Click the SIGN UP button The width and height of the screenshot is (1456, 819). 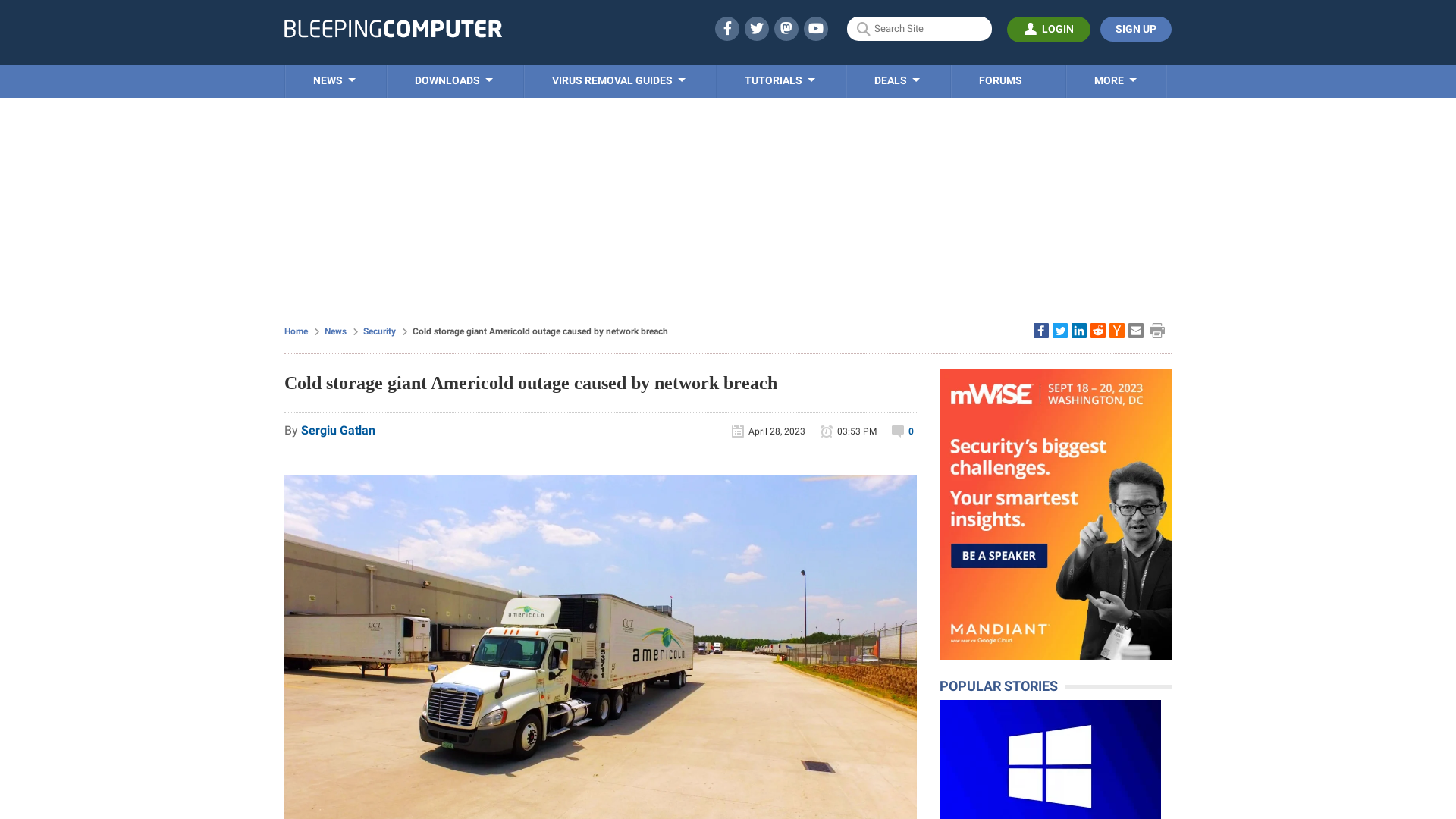click(x=1135, y=29)
